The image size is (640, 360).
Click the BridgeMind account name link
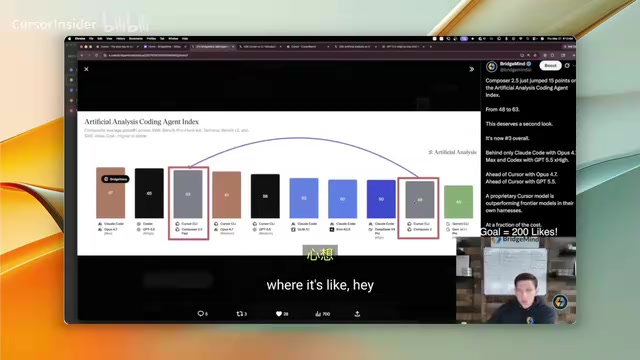(513, 64)
